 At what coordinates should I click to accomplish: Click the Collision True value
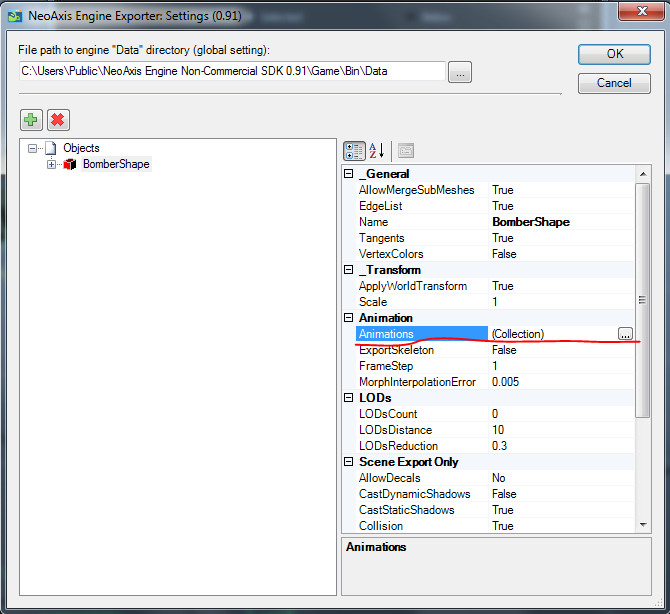[502, 526]
